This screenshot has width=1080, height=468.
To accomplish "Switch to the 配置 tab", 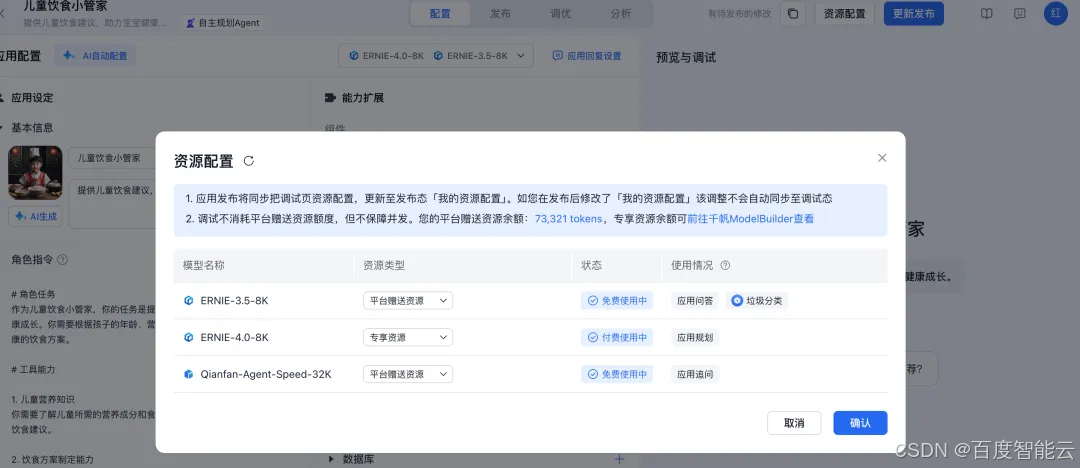I will (440, 14).
